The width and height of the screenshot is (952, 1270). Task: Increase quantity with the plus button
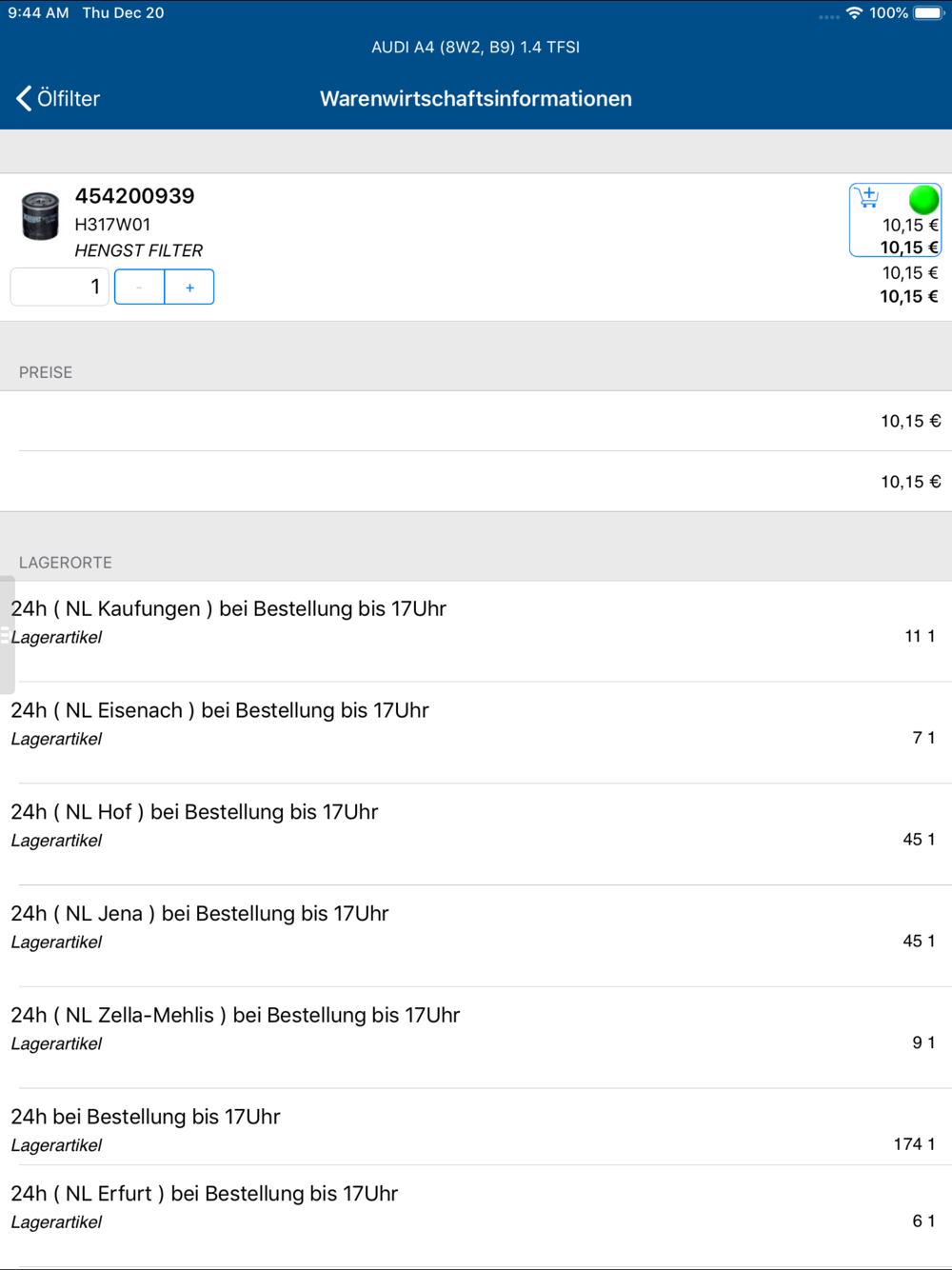tap(189, 287)
